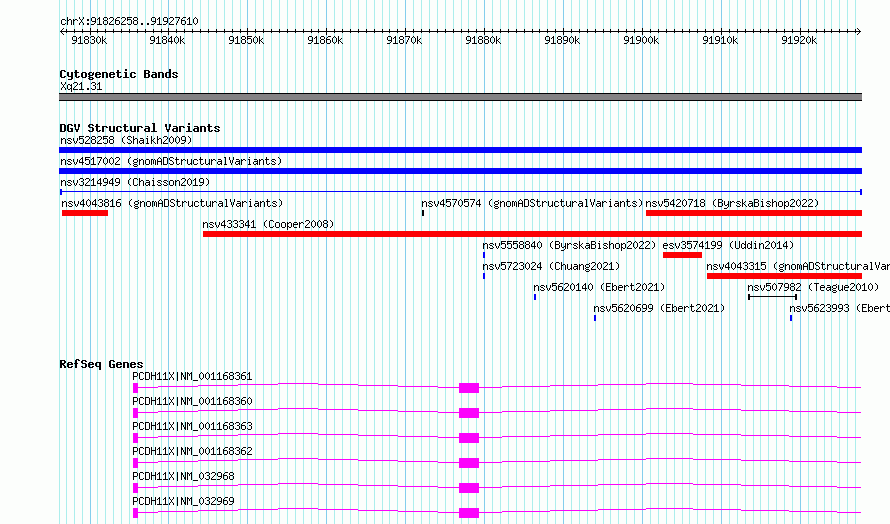Open the nsv5620140 (Ebert2021) label
Screen dimensions: 890x524
(599, 287)
